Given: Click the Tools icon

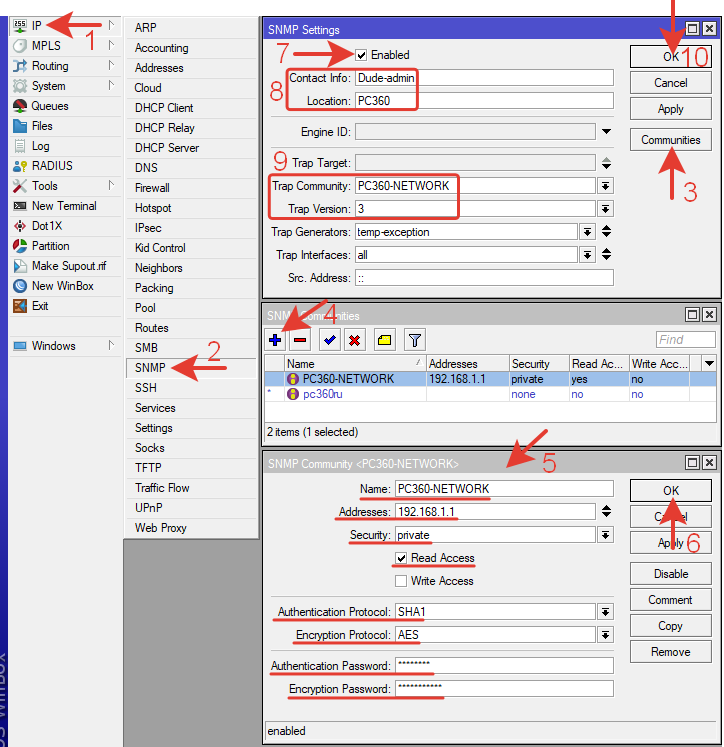Looking at the screenshot, I should (20, 186).
